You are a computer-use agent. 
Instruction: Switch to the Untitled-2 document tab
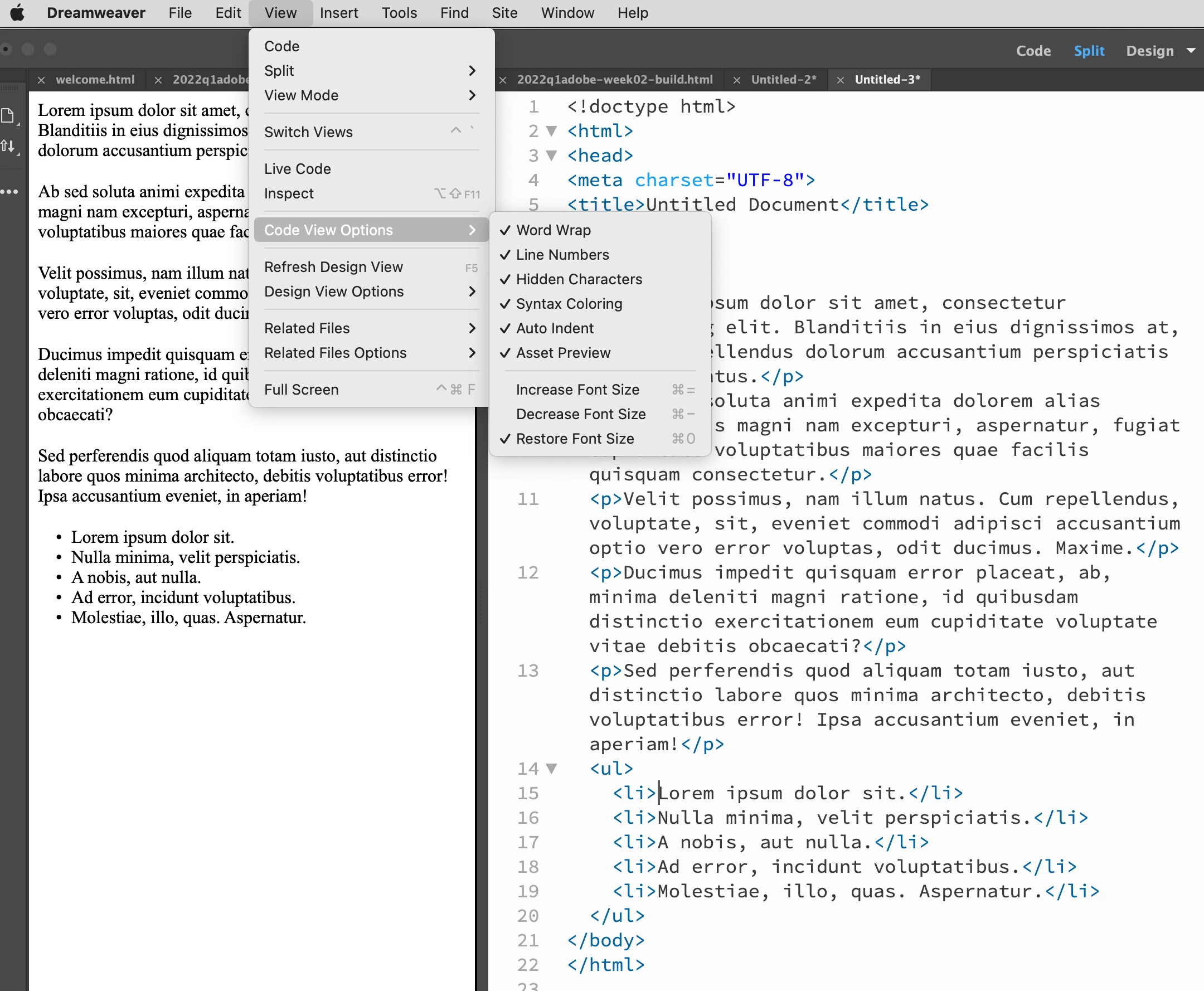pyautogui.click(x=783, y=80)
